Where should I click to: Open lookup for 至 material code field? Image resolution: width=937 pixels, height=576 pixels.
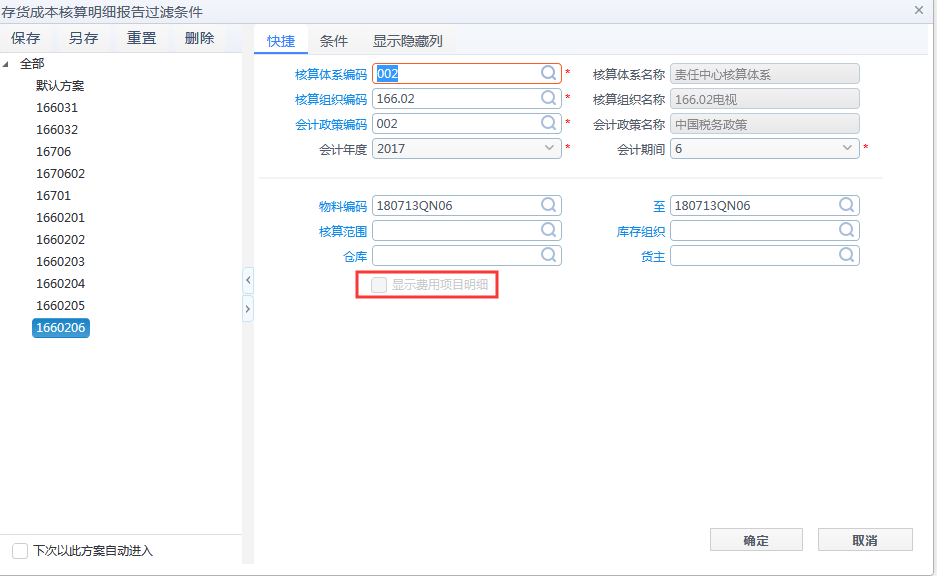(847, 205)
